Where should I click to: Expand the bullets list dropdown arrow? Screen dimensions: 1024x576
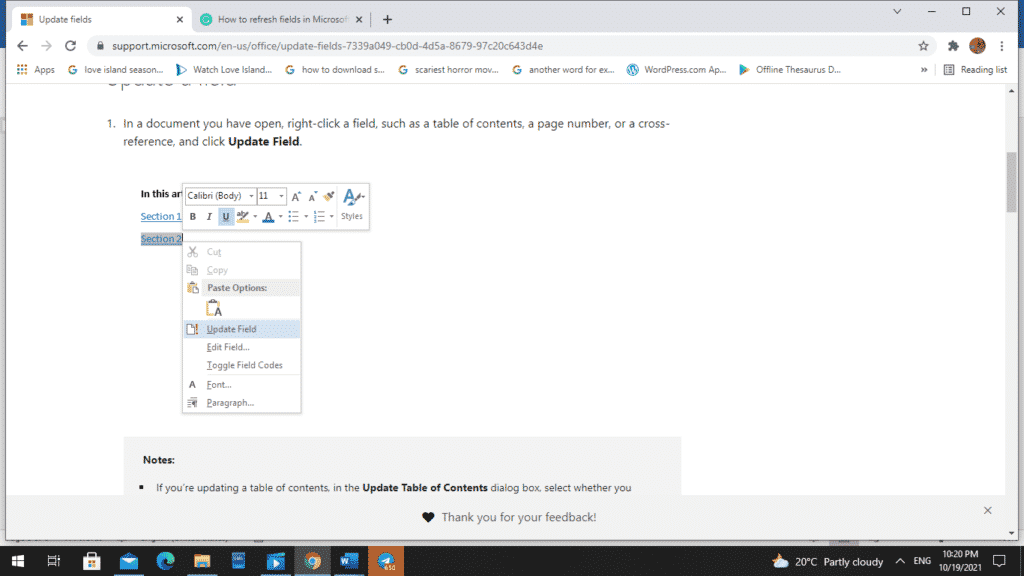[306, 216]
